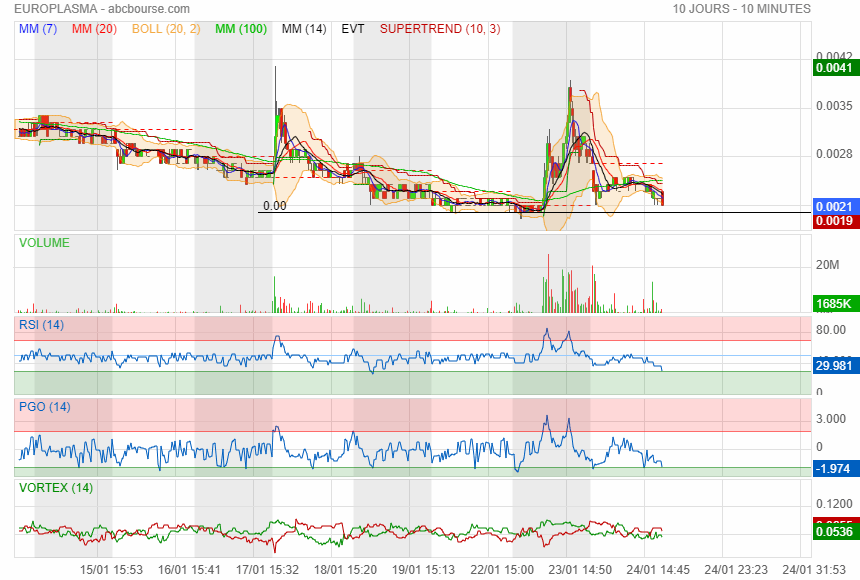Click the 0.00 horizontal line label
Screen dimensions: 860x580
pyautogui.click(x=275, y=206)
